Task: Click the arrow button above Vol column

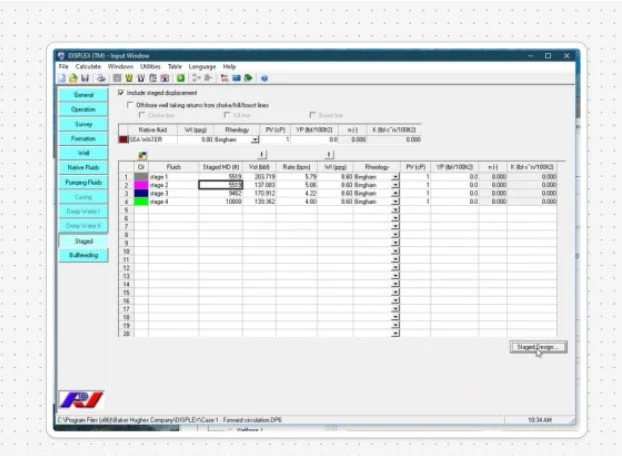Action: point(262,155)
